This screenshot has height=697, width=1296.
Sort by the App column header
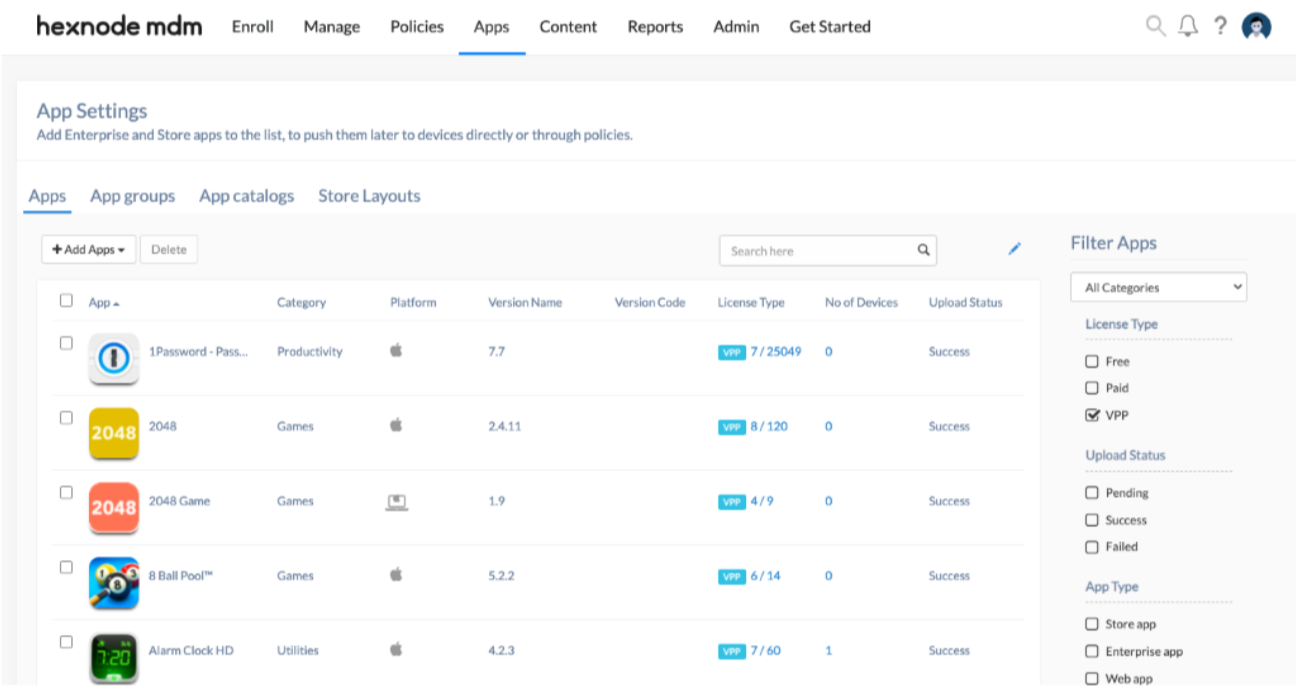(x=103, y=302)
